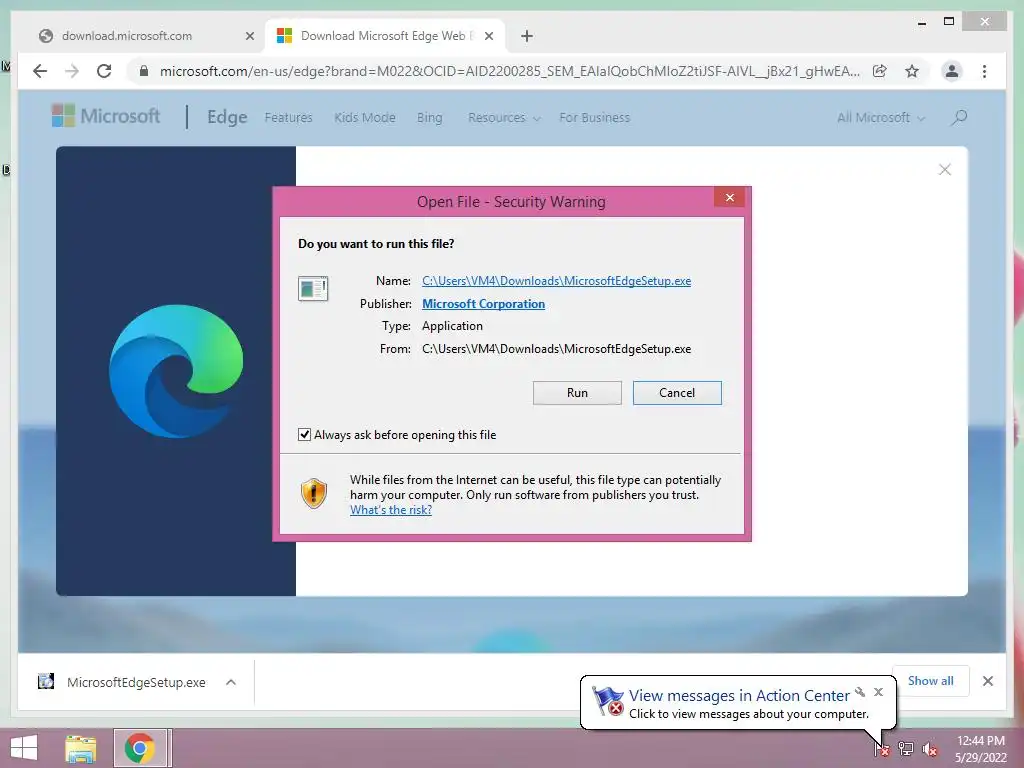
Task: Open the What's the risk? link
Action: tap(391, 510)
